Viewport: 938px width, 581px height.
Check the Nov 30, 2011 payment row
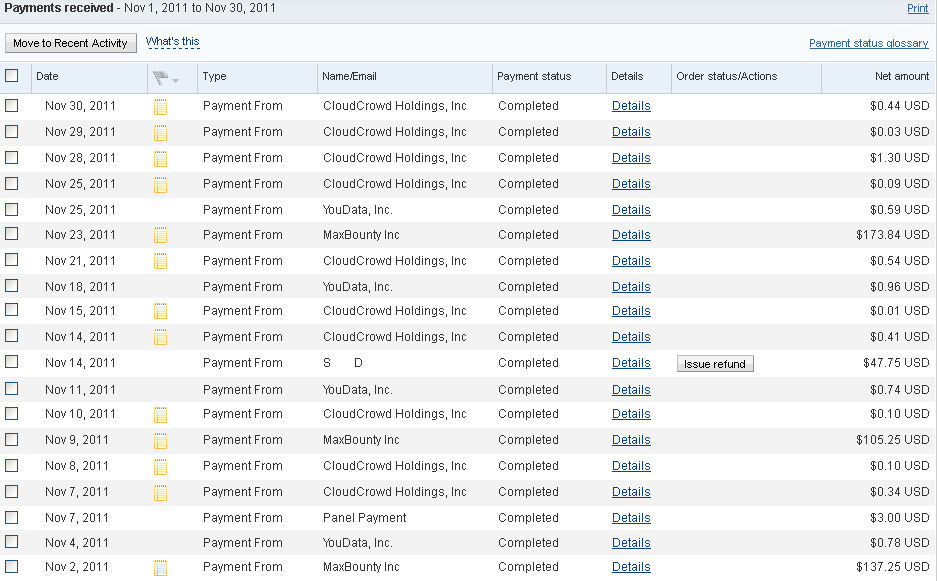coord(11,105)
